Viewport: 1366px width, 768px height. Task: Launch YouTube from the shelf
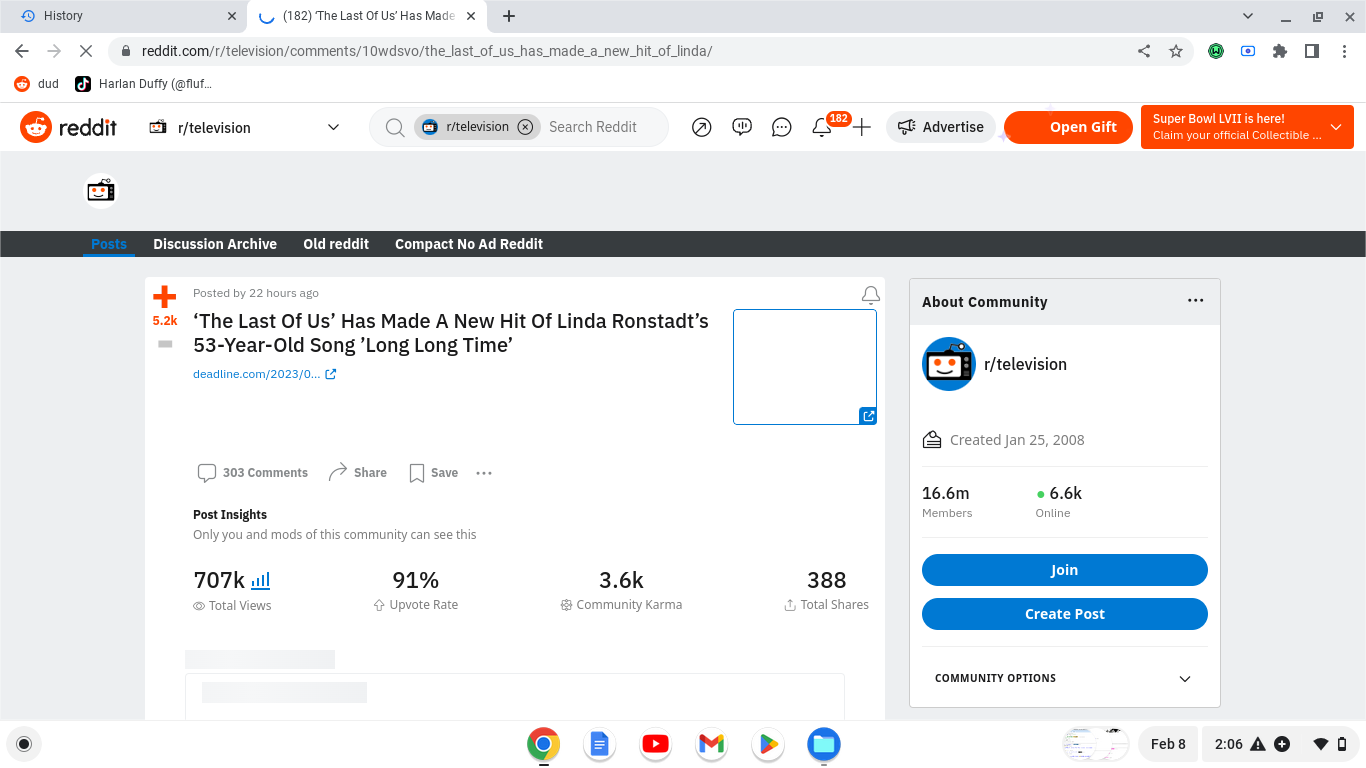655,744
